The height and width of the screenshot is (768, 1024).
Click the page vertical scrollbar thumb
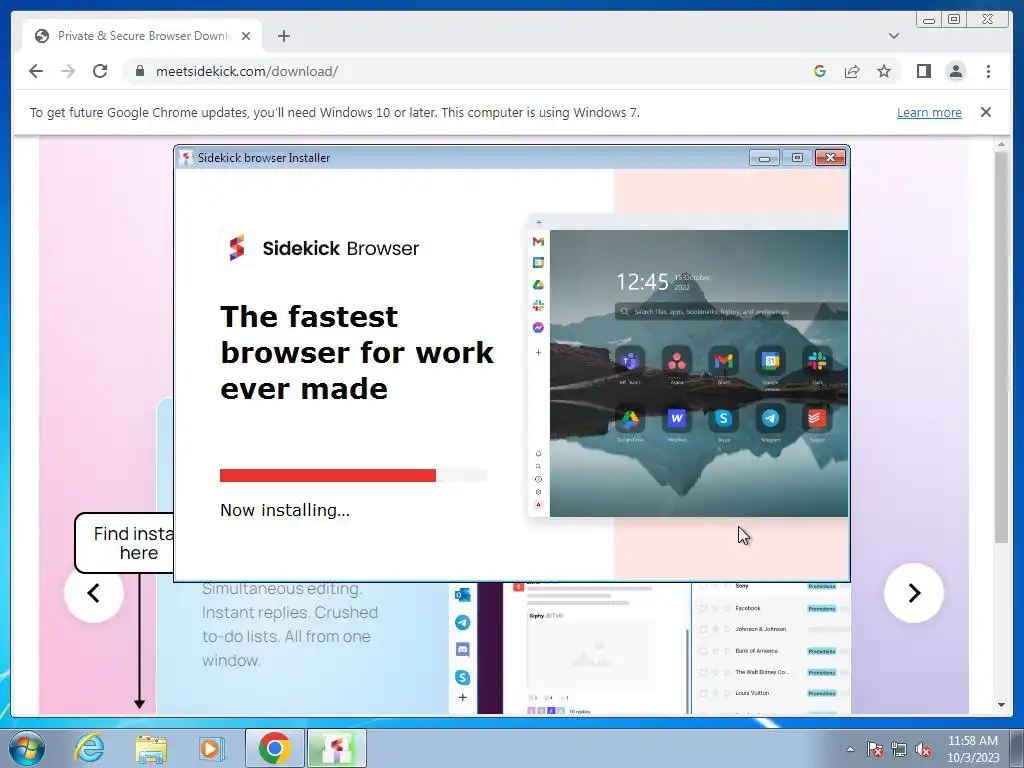1001,347
